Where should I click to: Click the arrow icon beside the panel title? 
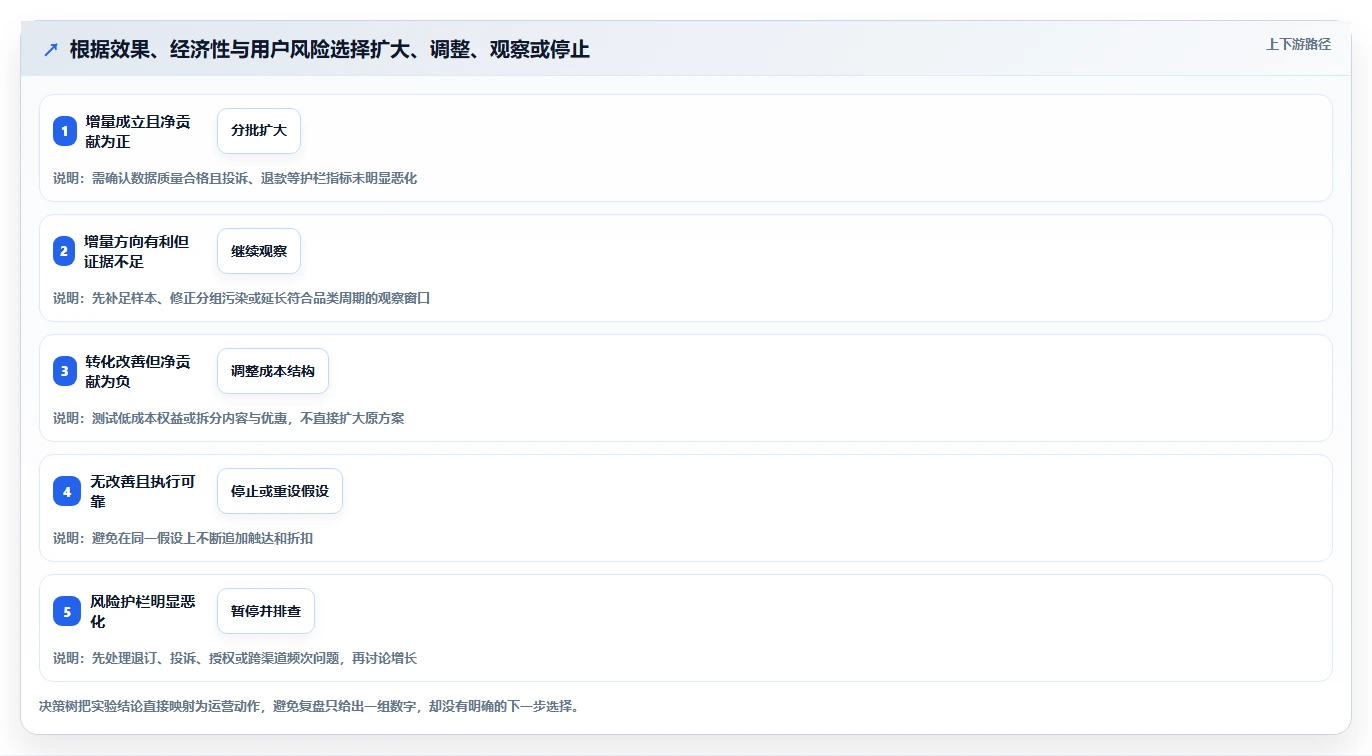pyautogui.click(x=51, y=50)
